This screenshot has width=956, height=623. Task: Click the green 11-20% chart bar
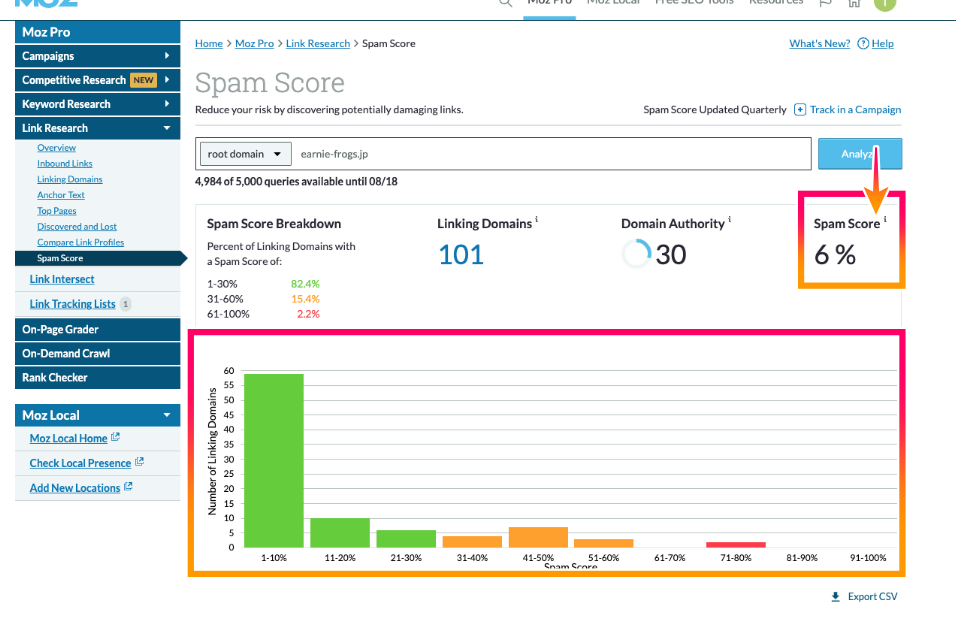[x=340, y=532]
